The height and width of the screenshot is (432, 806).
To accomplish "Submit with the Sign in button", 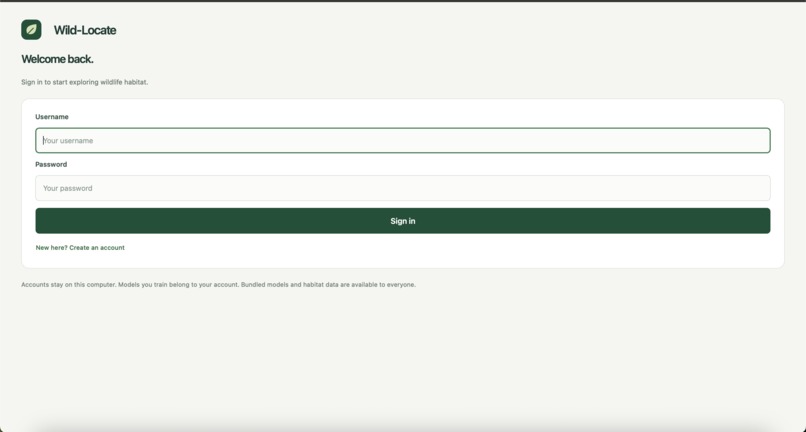I will (x=402, y=221).
